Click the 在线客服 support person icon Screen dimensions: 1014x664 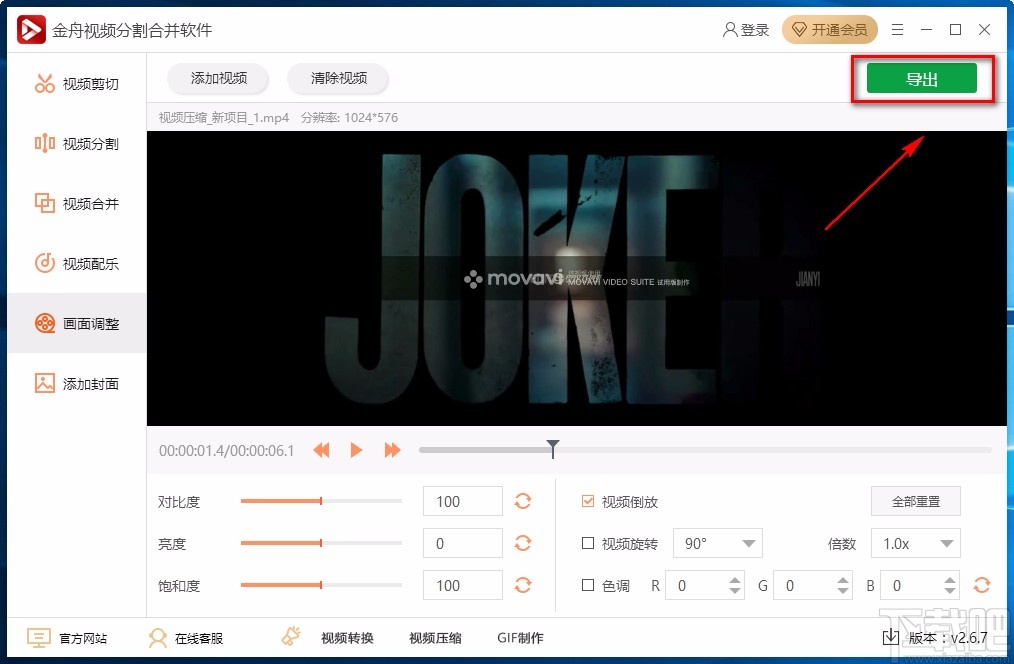[x=157, y=638]
